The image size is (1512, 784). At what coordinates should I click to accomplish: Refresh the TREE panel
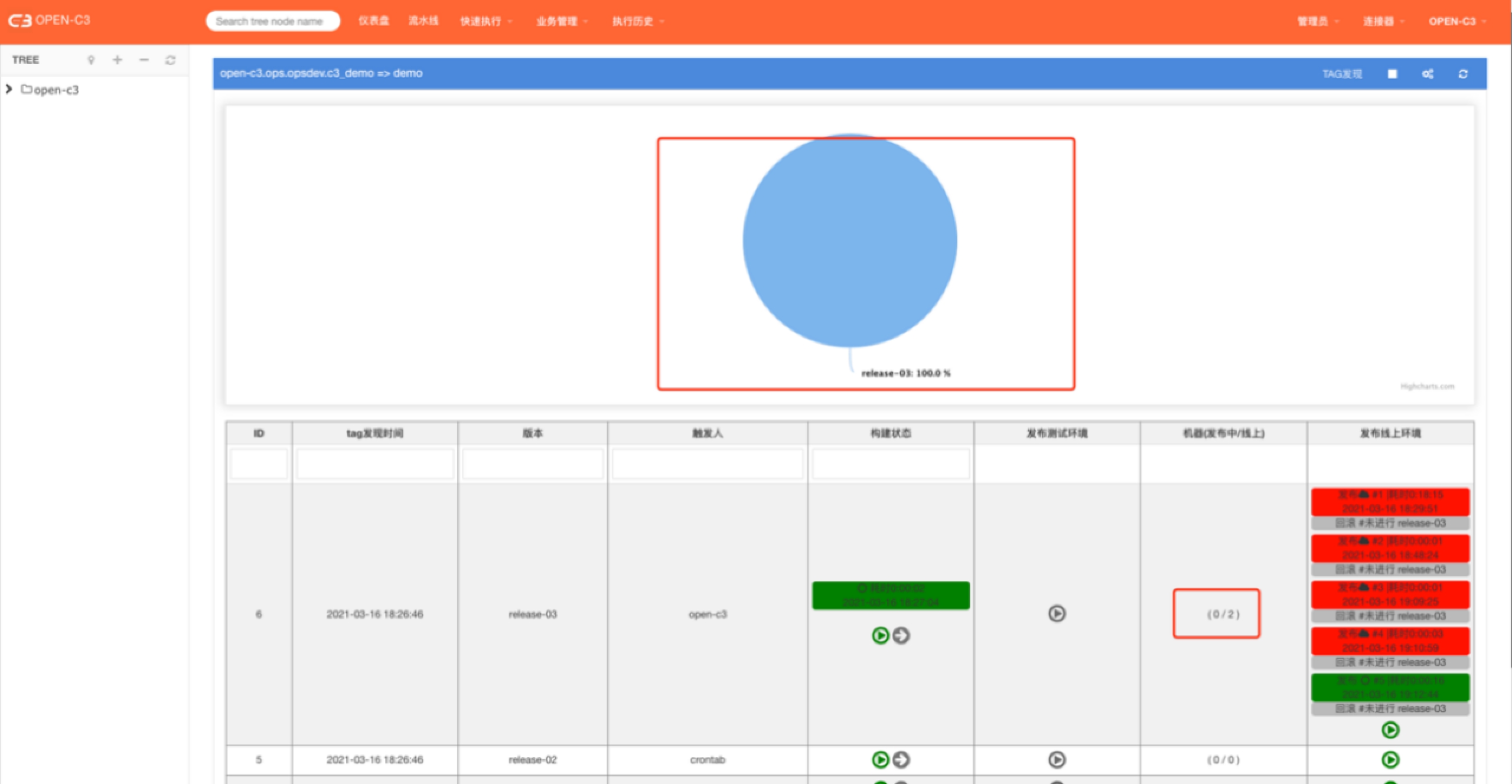click(x=170, y=60)
